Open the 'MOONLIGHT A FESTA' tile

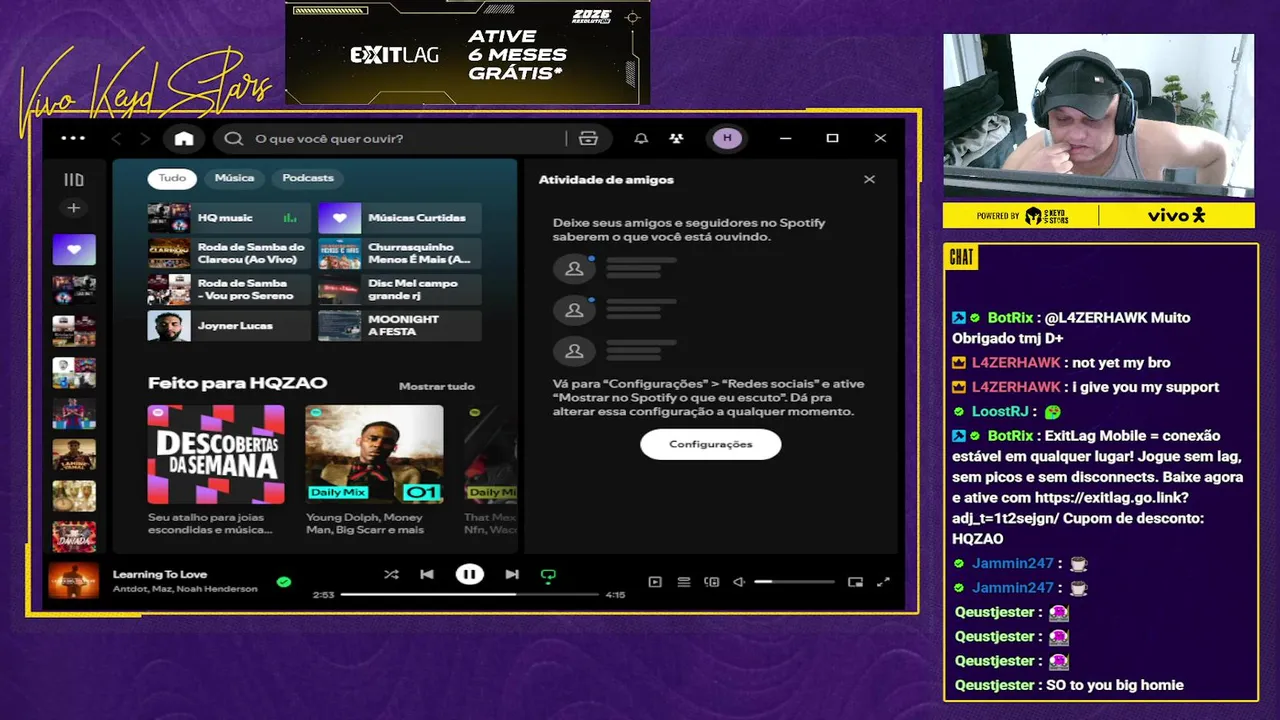coord(399,326)
